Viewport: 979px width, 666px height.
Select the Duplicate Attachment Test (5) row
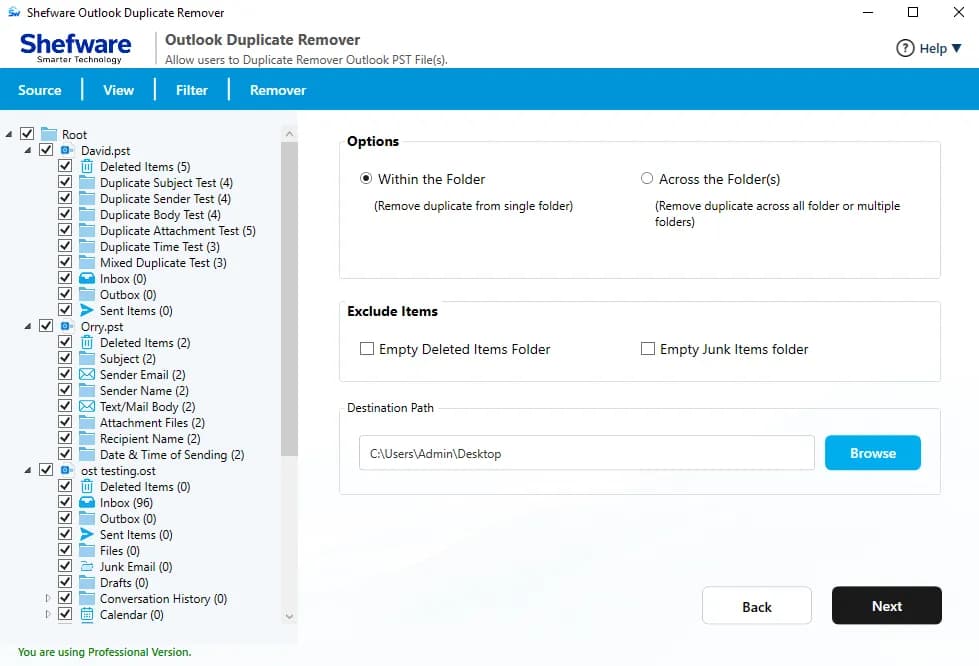tap(177, 230)
